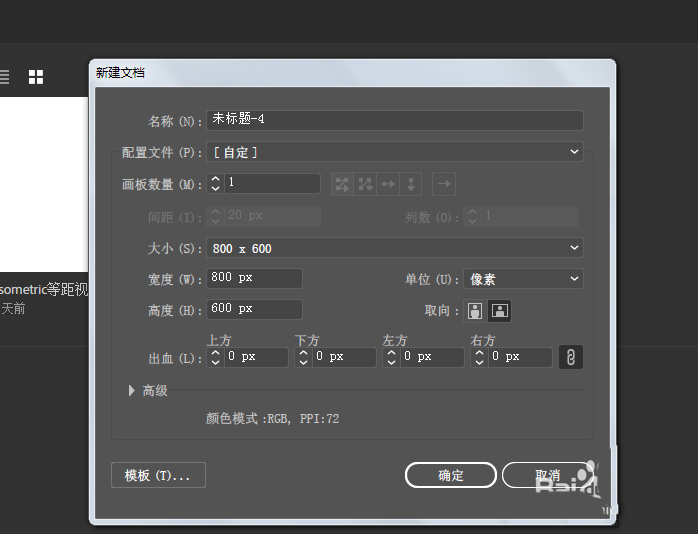Image resolution: width=698 pixels, height=534 pixels.
Task: Click the white document thumbnail behind dialog
Action: click(x=44, y=184)
